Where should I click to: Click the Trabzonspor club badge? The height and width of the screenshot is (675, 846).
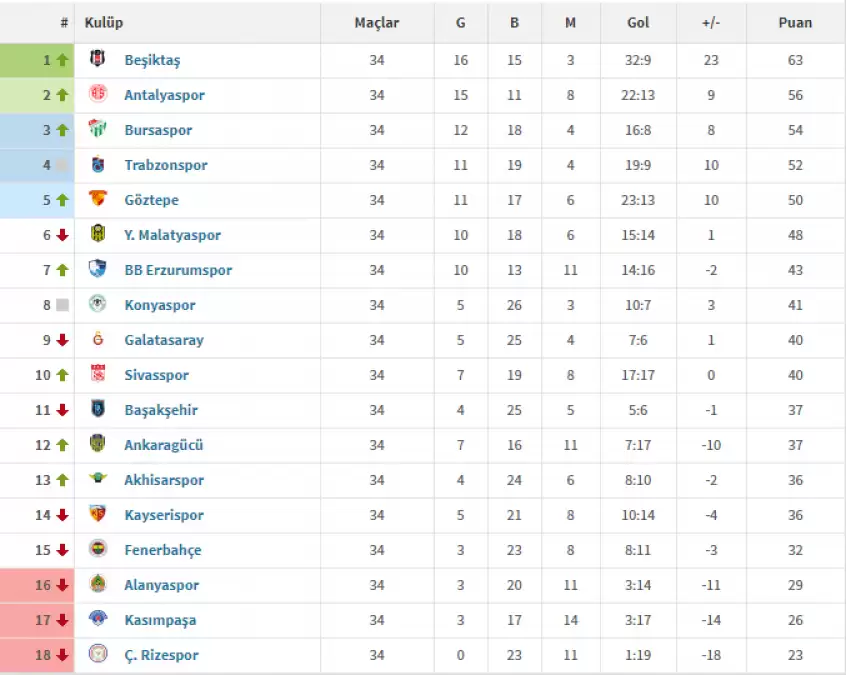97,165
